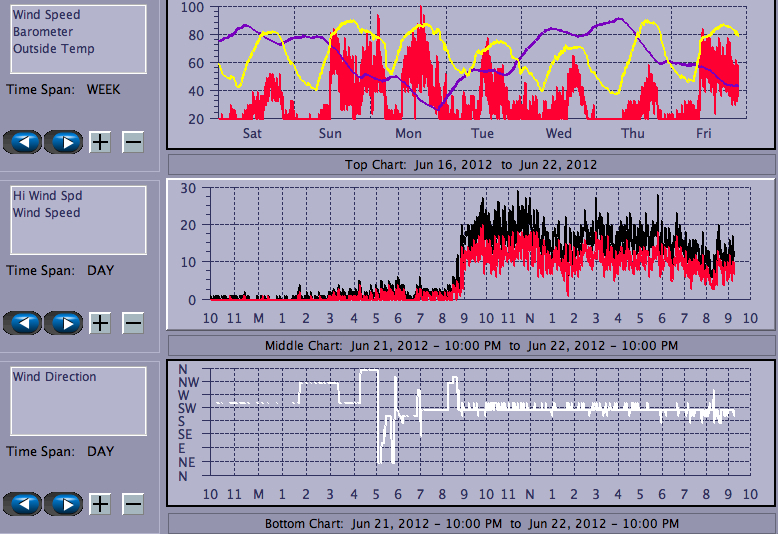
Task: Click the Bottom Chart date range bar
Action: (471, 524)
